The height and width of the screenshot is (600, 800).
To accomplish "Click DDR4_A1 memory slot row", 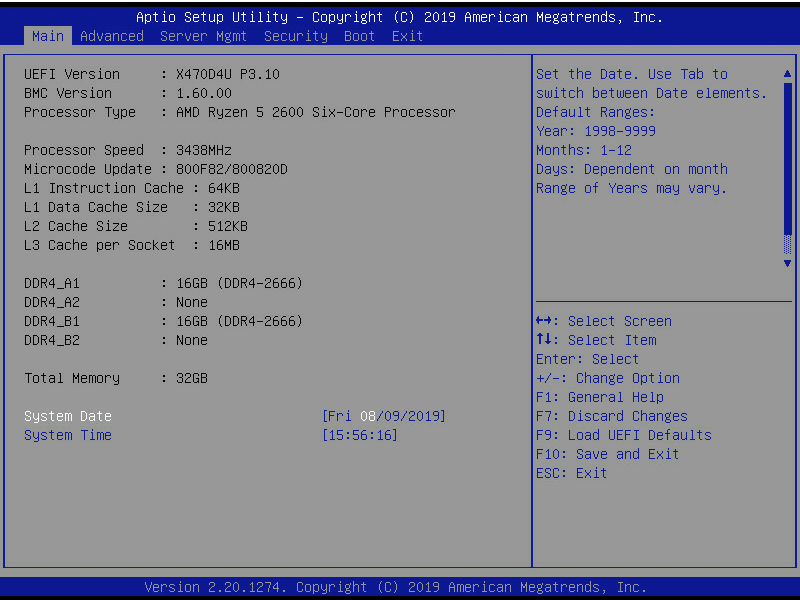I will pyautogui.click(x=163, y=283).
